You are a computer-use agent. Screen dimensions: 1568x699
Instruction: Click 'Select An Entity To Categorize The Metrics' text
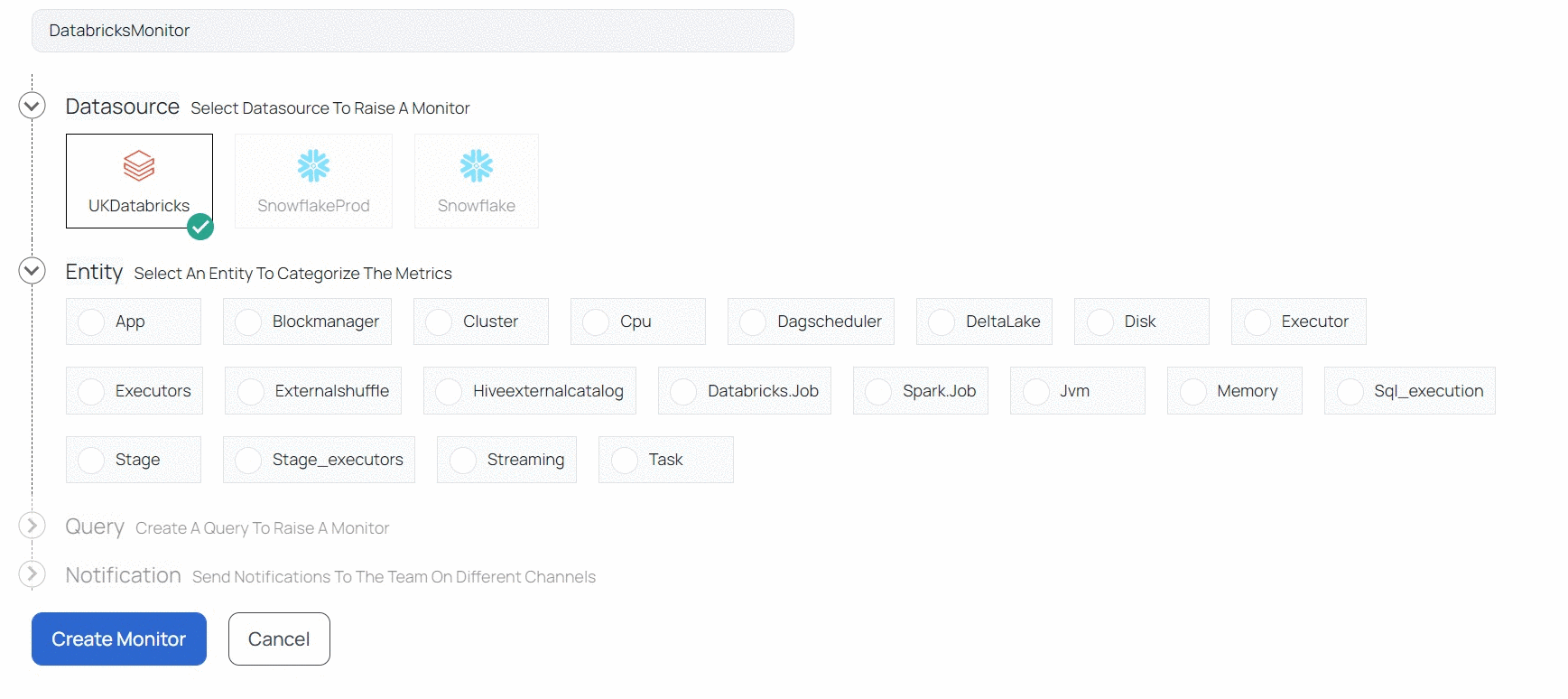(x=292, y=274)
